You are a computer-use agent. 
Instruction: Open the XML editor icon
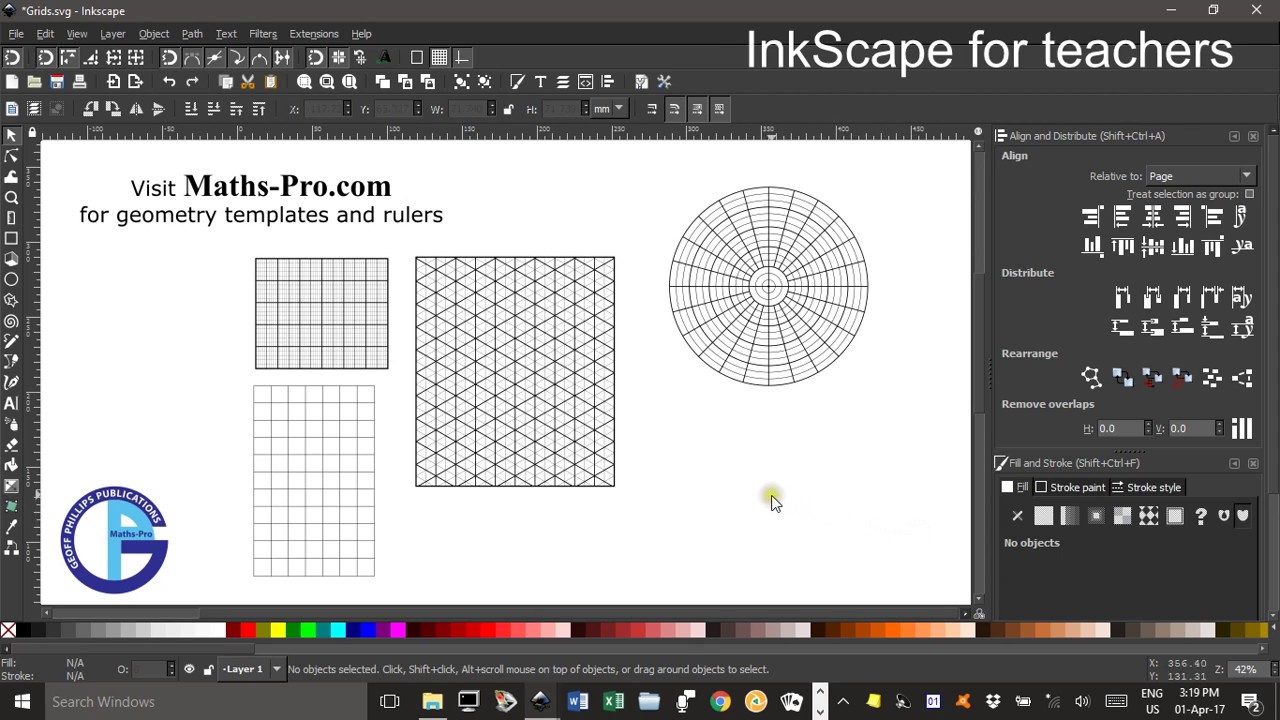coord(585,82)
